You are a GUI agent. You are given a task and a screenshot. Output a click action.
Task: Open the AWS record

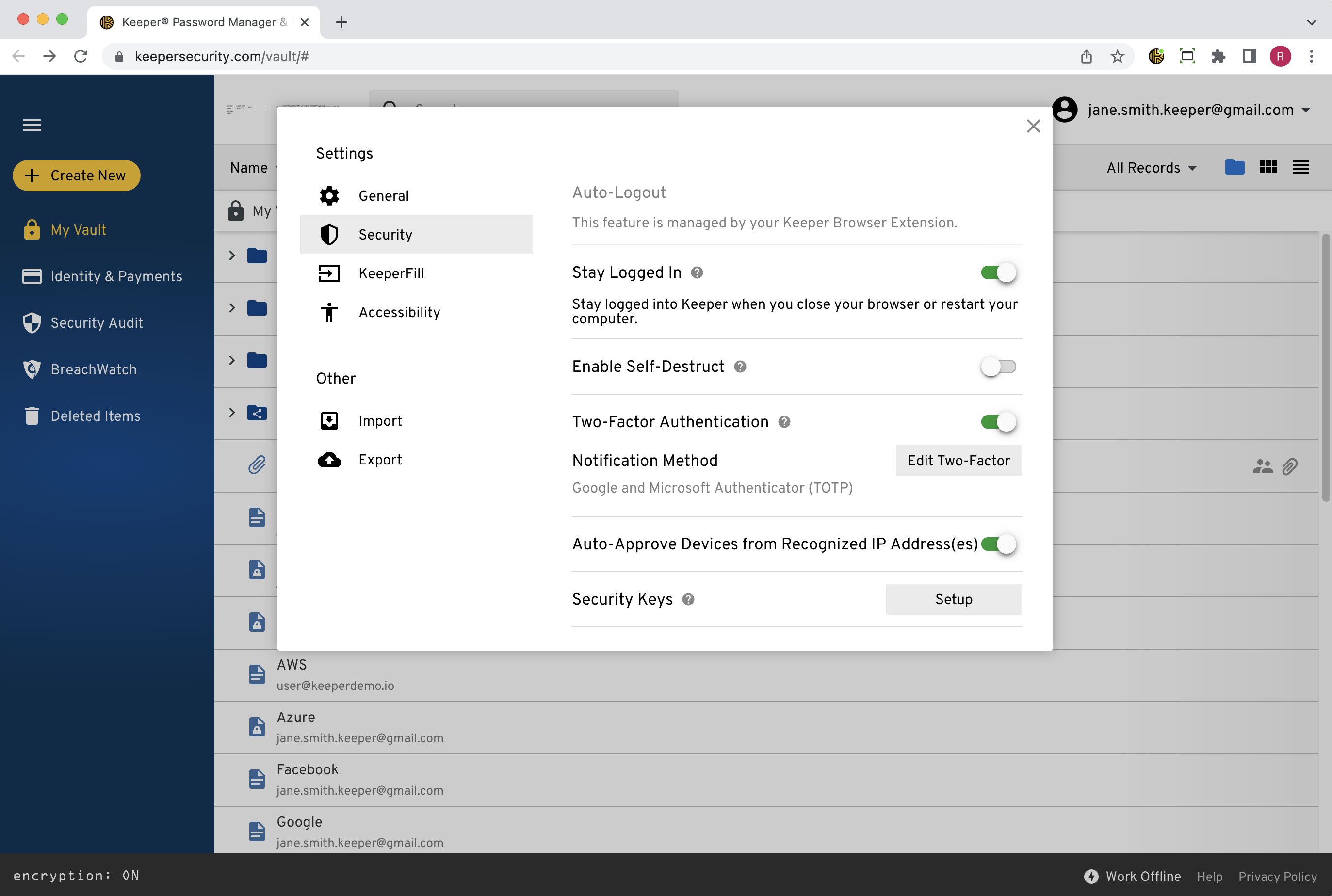click(766, 675)
